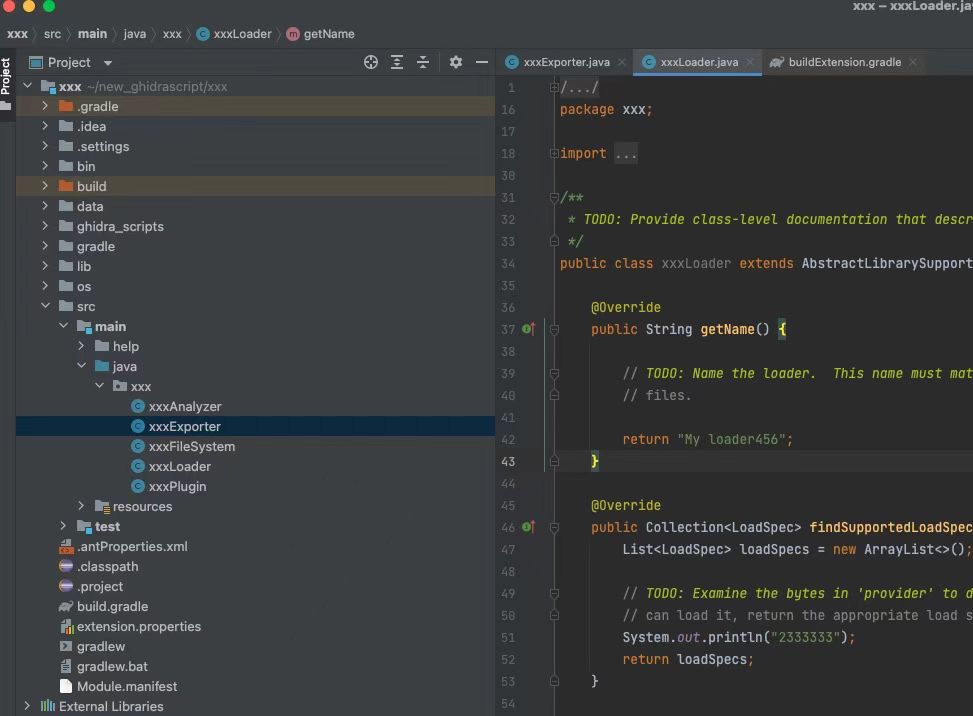This screenshot has height=716, width=973.
Task: Toggle code folding for getName method
Action: tap(554, 329)
